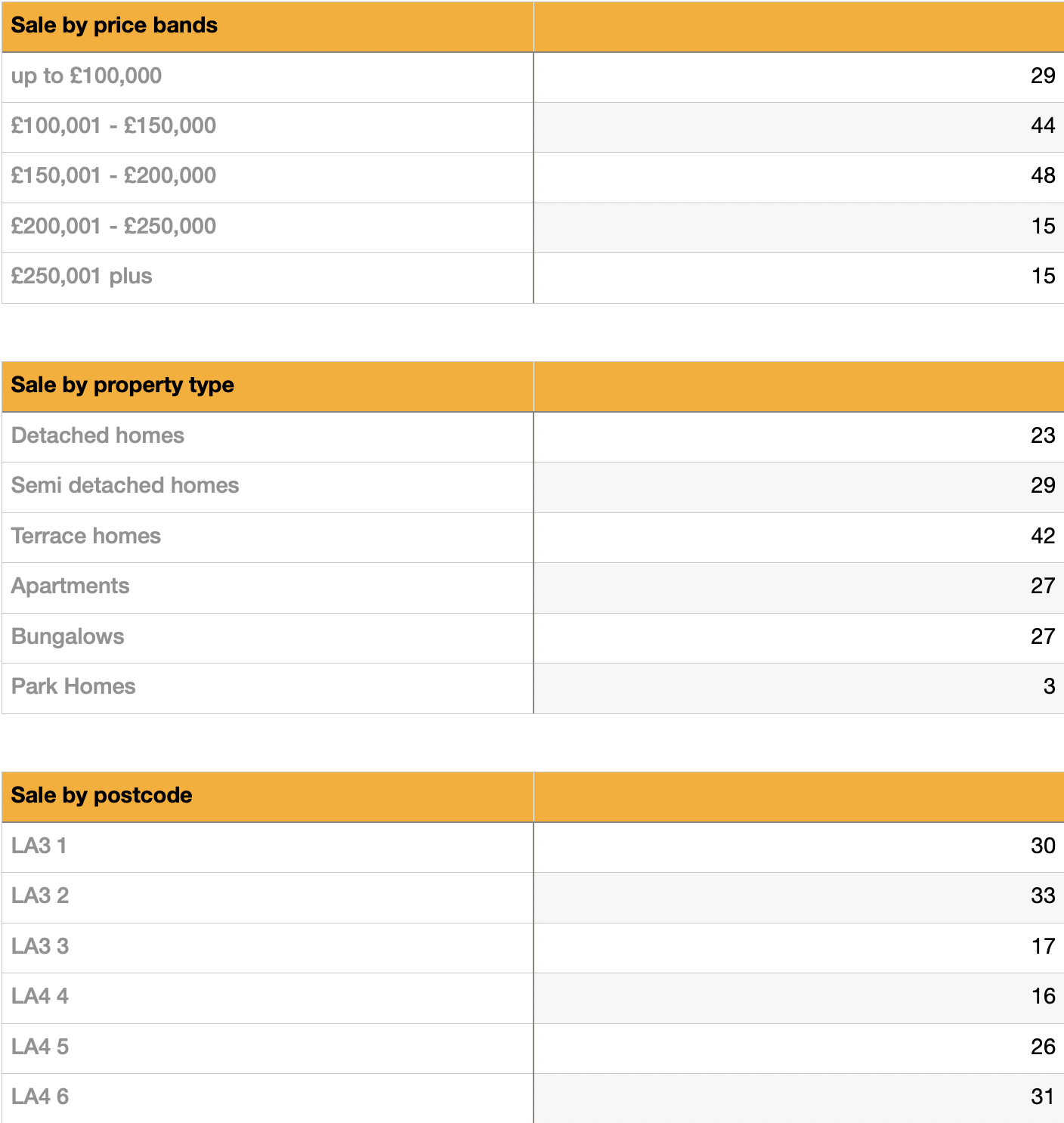Click the Park Homes value 3

pyautogui.click(x=1049, y=687)
